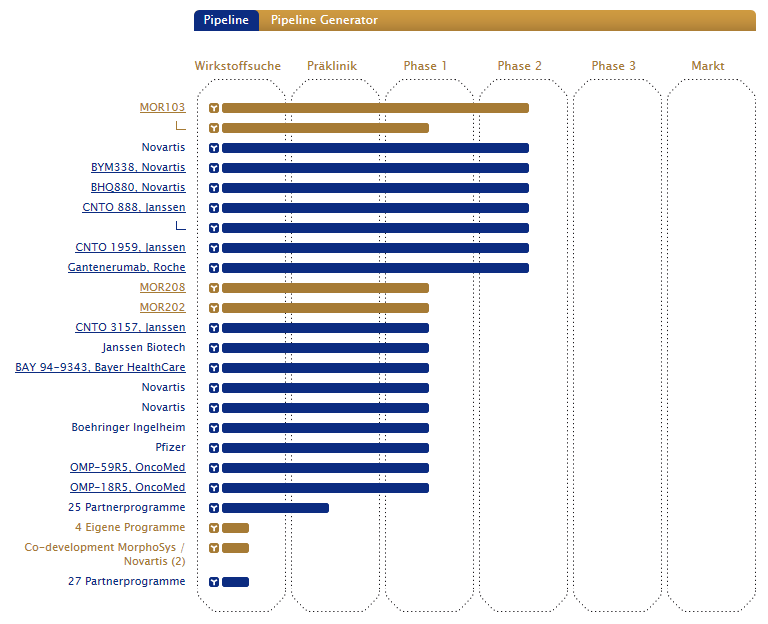Click the filter icon beside MOR103
Screen dimensions: 768x624
214,108
